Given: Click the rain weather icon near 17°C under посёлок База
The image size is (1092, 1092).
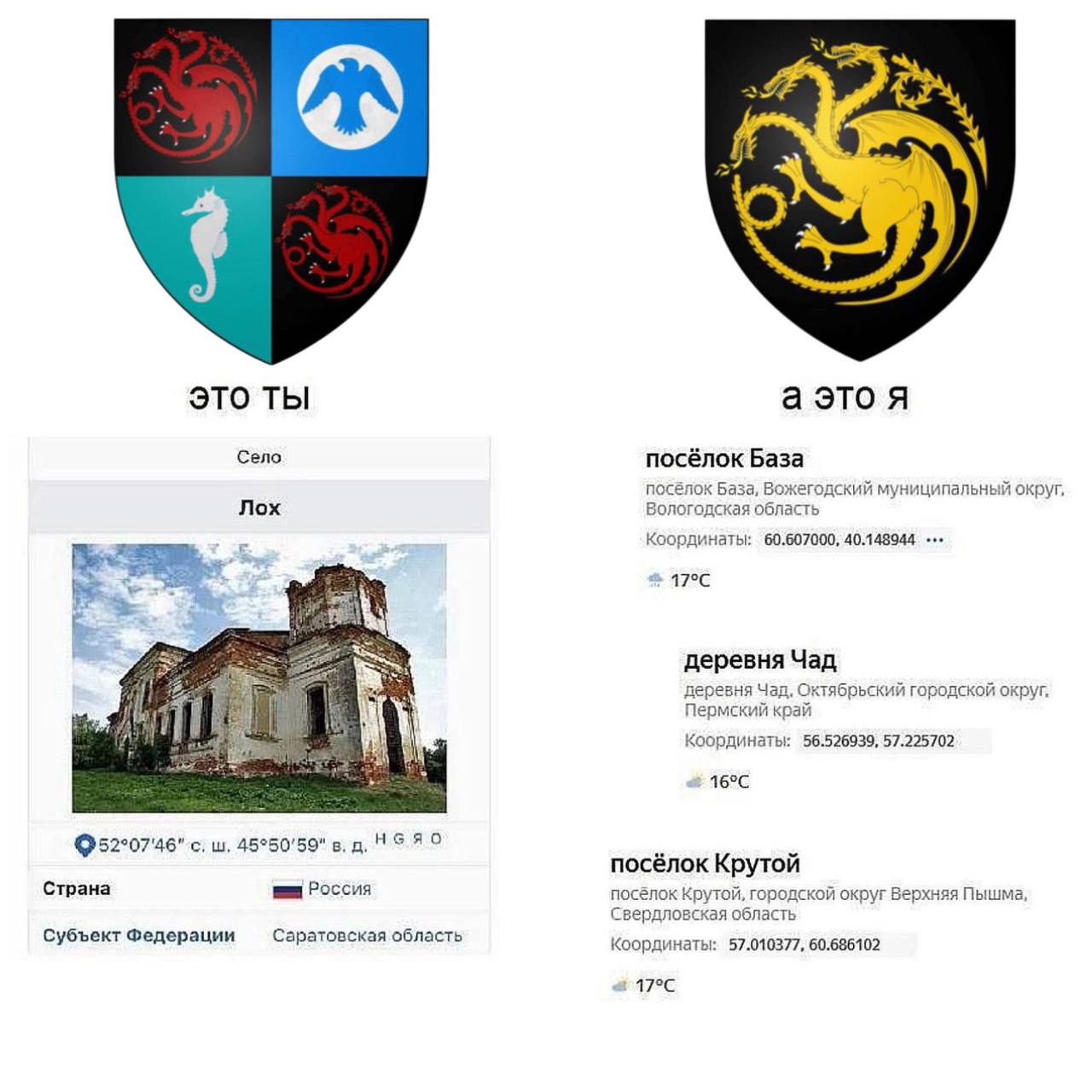Looking at the screenshot, I should click(x=655, y=580).
